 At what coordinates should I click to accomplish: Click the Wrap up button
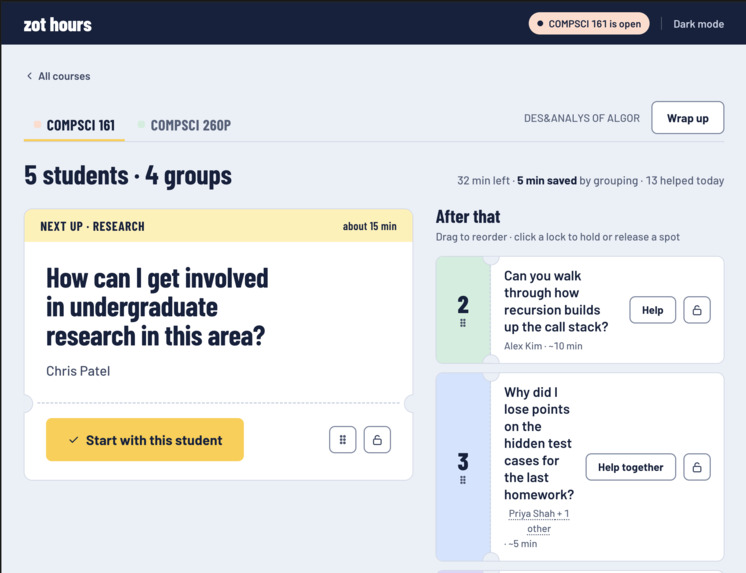pos(687,118)
